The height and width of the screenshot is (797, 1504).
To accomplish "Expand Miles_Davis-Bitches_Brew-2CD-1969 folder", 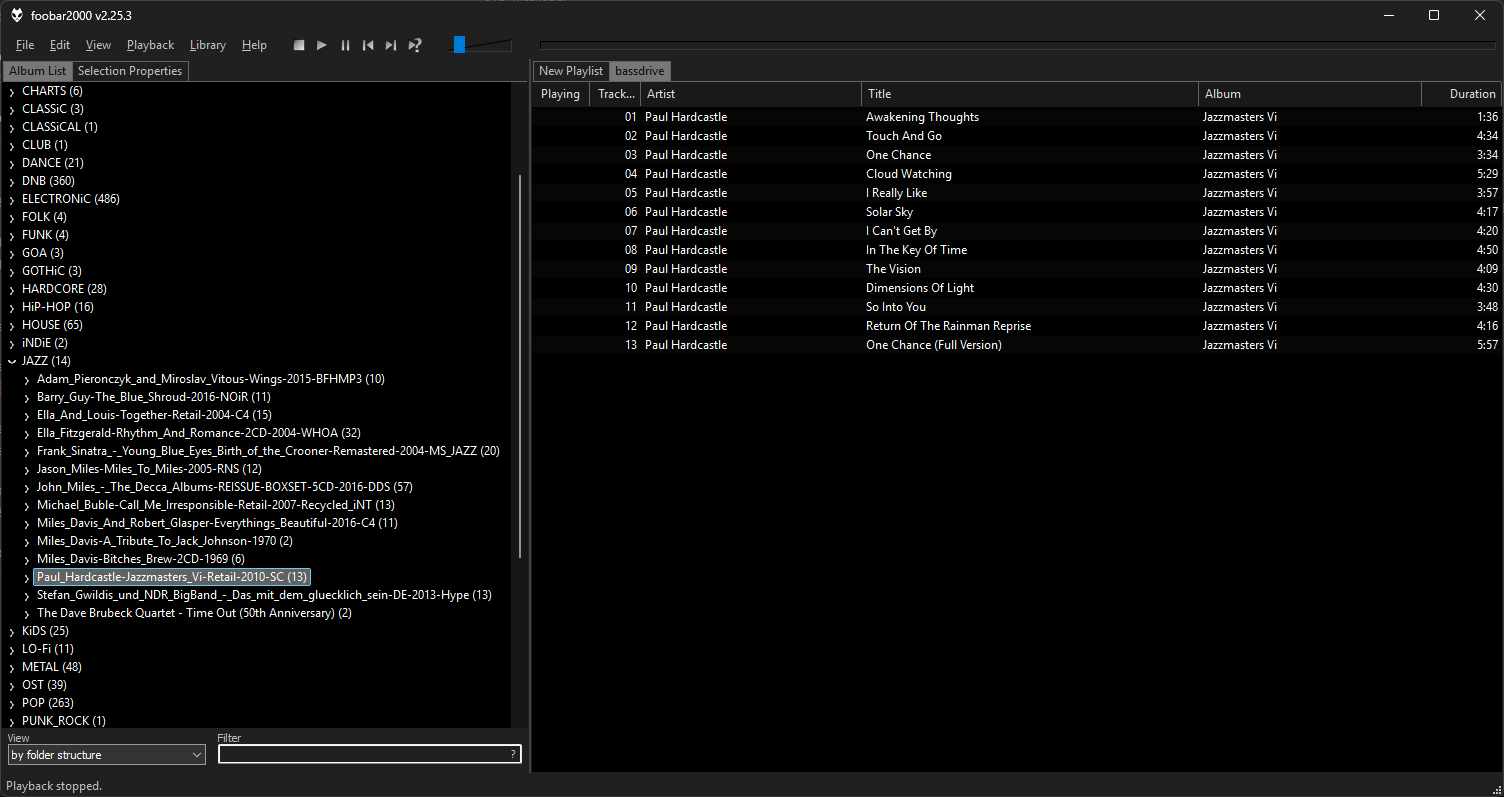I will (x=27, y=559).
